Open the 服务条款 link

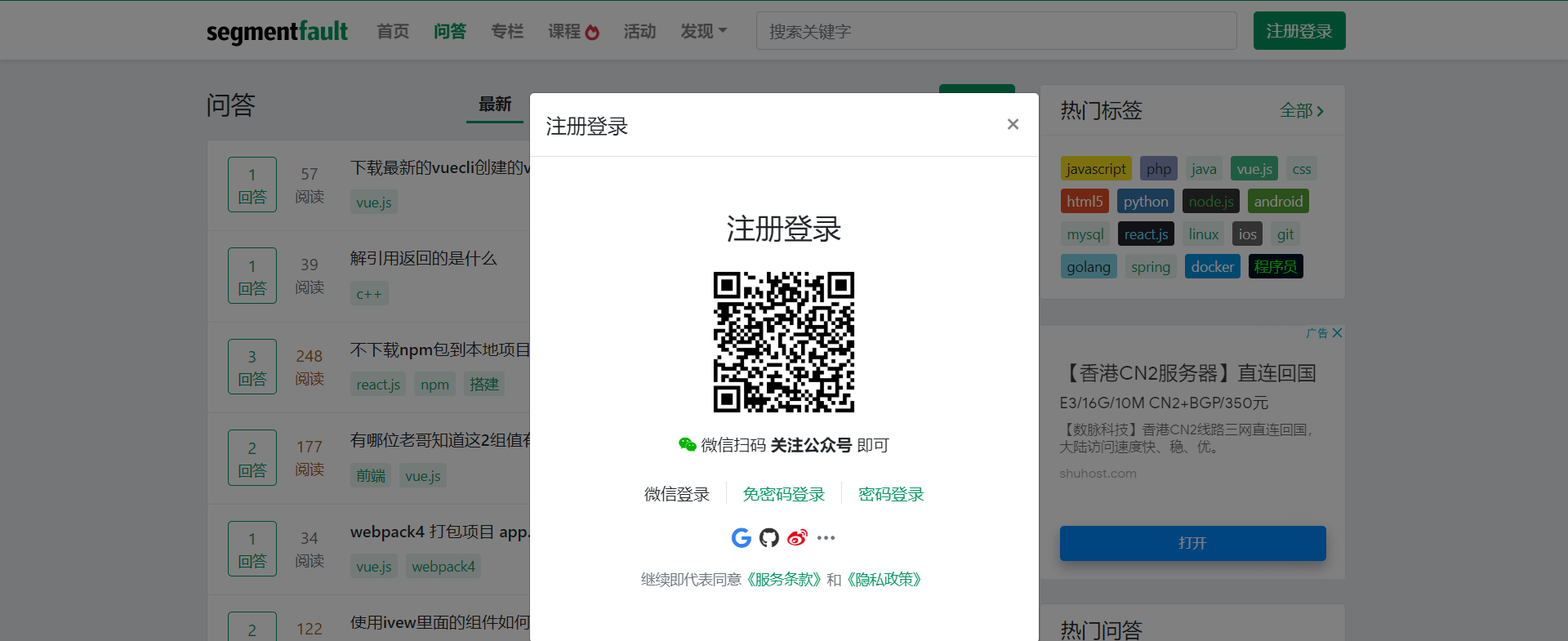coord(784,579)
